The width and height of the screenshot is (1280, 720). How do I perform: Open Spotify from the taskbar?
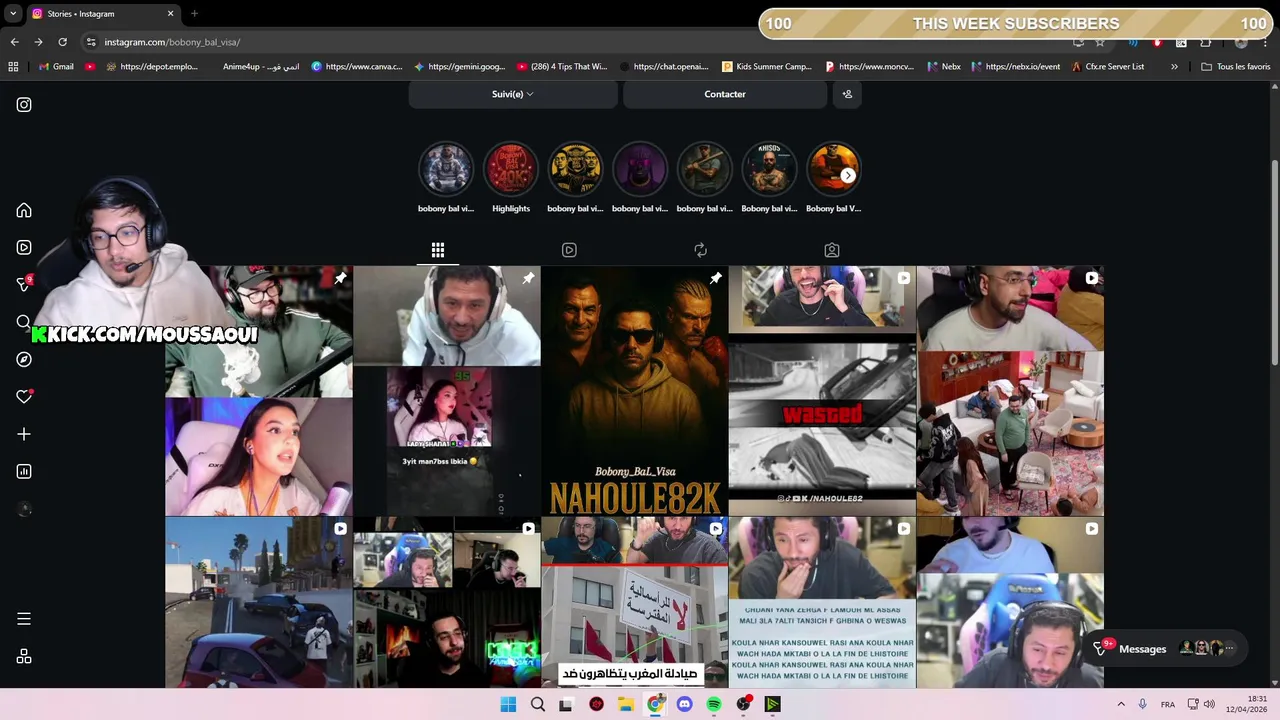714,704
